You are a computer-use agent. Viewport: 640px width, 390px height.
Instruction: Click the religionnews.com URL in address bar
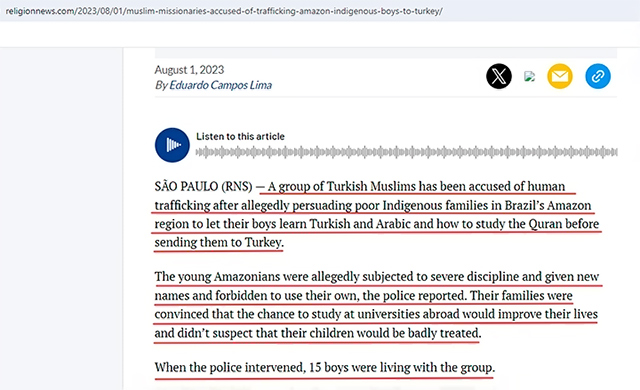tap(224, 11)
